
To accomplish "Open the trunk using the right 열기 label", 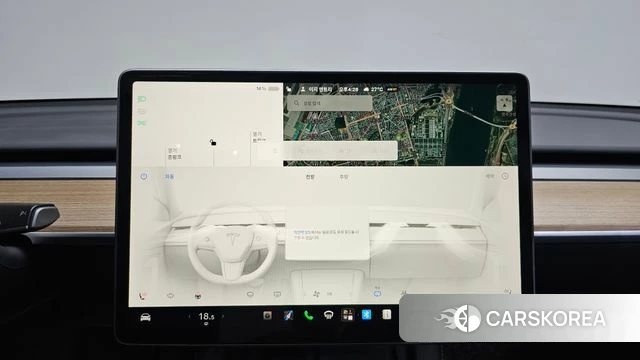I will pyautogui.click(x=258, y=134).
